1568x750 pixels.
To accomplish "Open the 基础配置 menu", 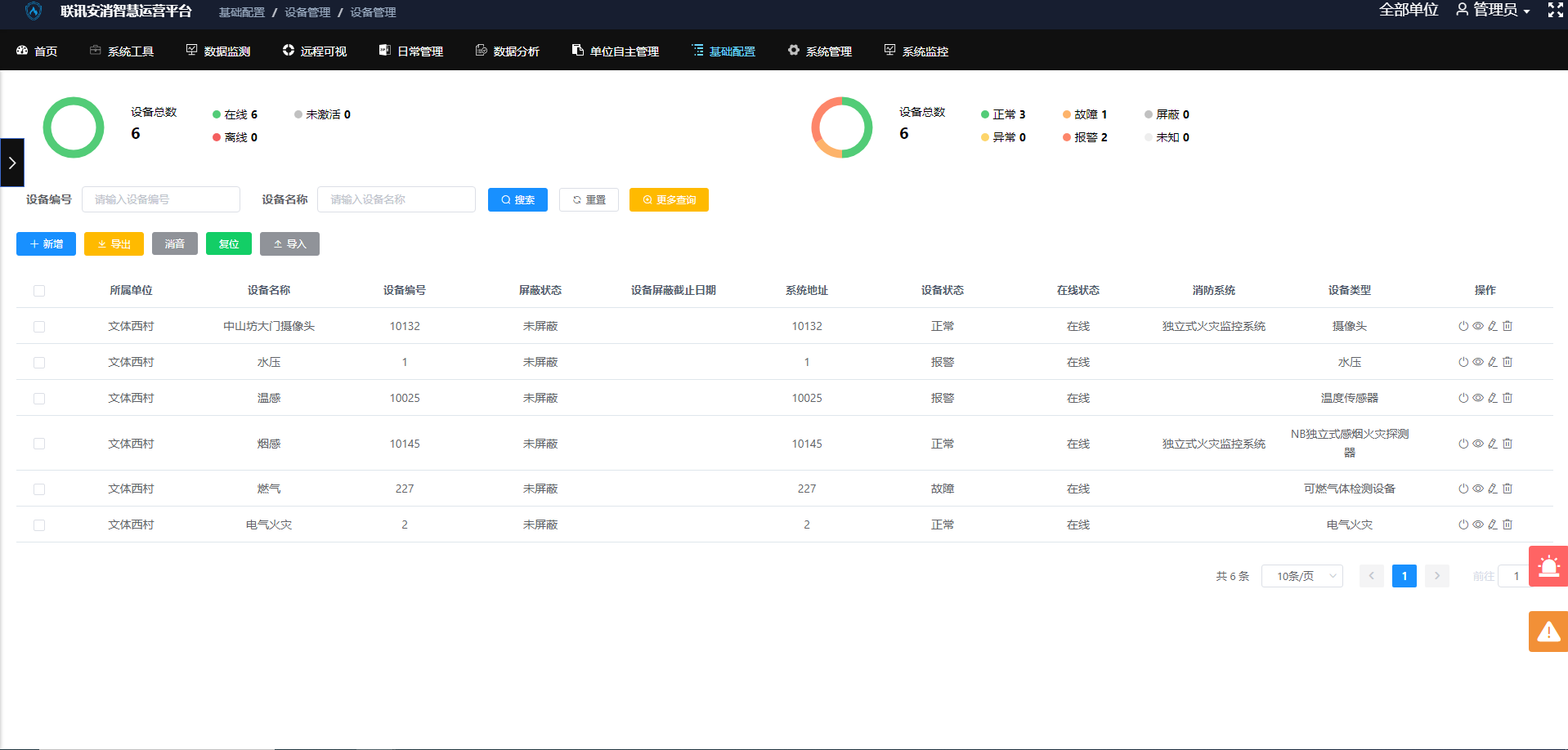I will point(724,51).
